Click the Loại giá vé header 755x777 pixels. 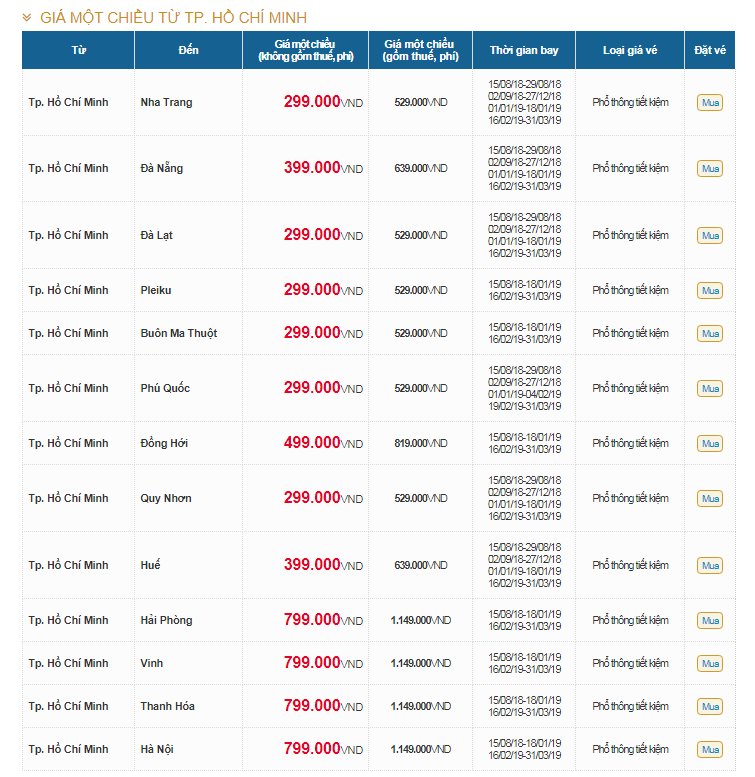tap(630, 50)
